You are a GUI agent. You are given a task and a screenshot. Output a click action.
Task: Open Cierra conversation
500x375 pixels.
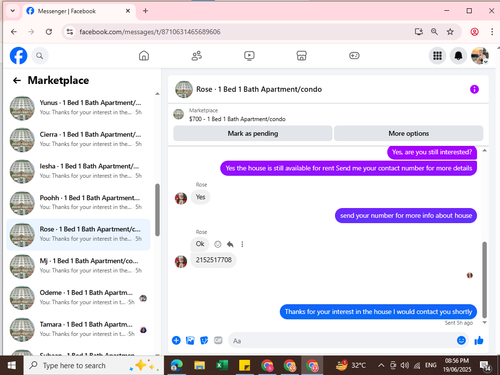[x=79, y=139]
